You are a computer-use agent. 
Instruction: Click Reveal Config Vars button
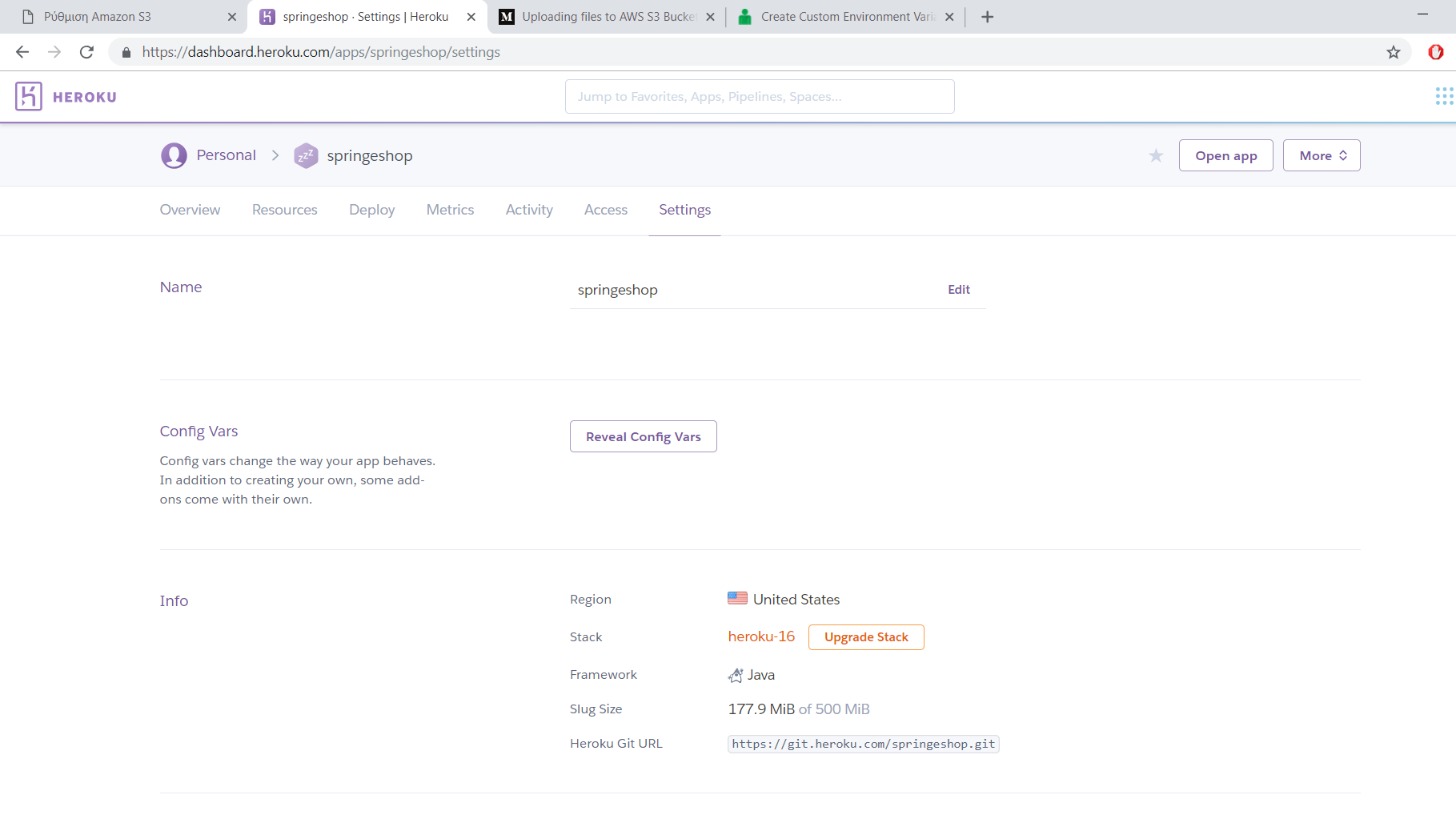644,436
